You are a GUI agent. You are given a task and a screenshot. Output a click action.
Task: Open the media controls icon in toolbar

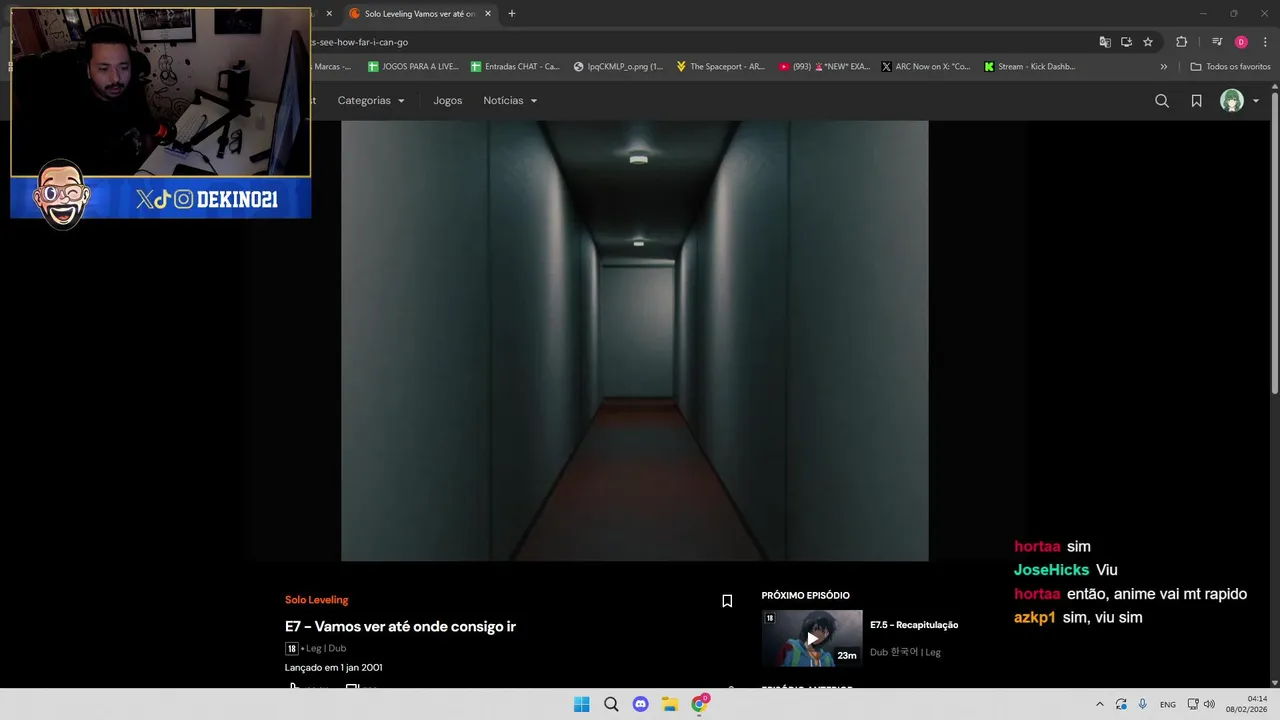click(1217, 42)
